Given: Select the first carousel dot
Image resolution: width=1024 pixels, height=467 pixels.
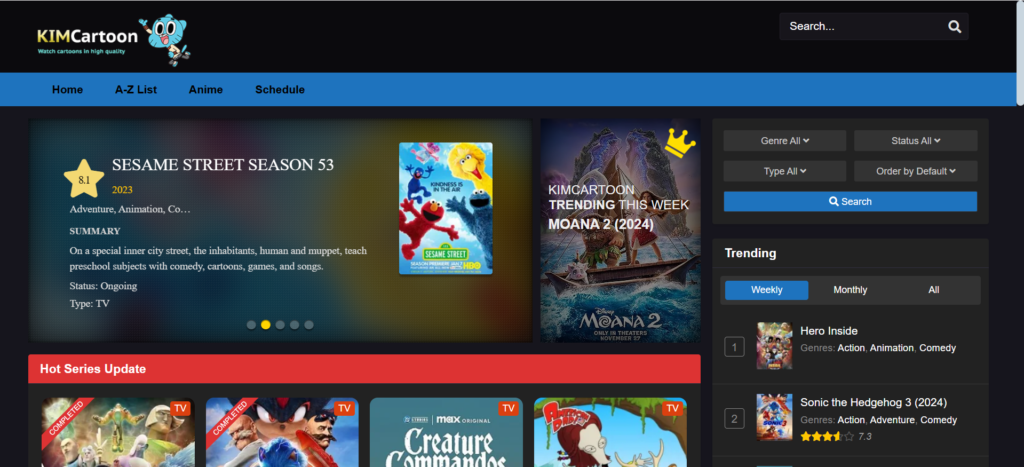Looking at the screenshot, I should (251, 325).
